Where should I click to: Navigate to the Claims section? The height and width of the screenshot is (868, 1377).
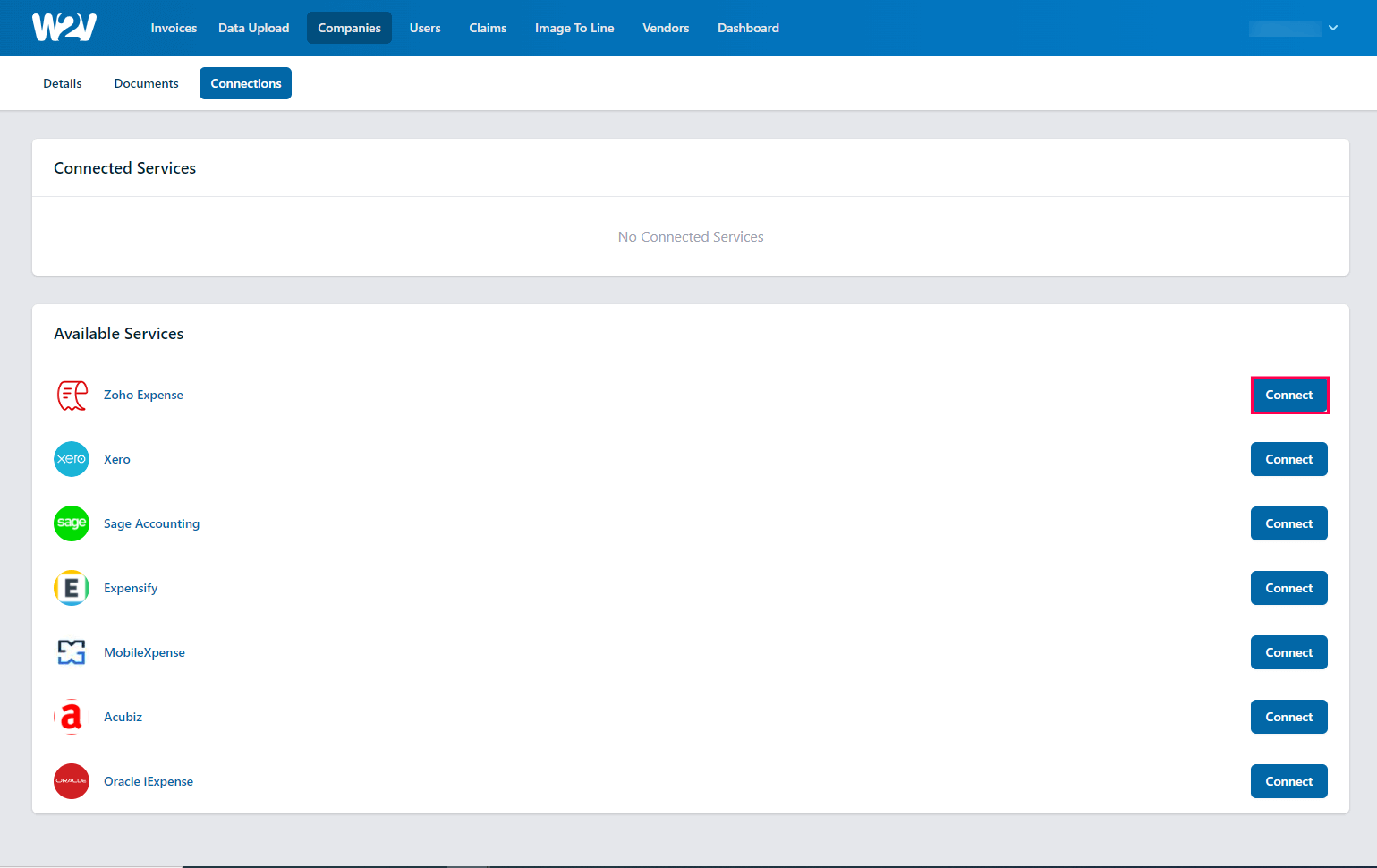[488, 28]
